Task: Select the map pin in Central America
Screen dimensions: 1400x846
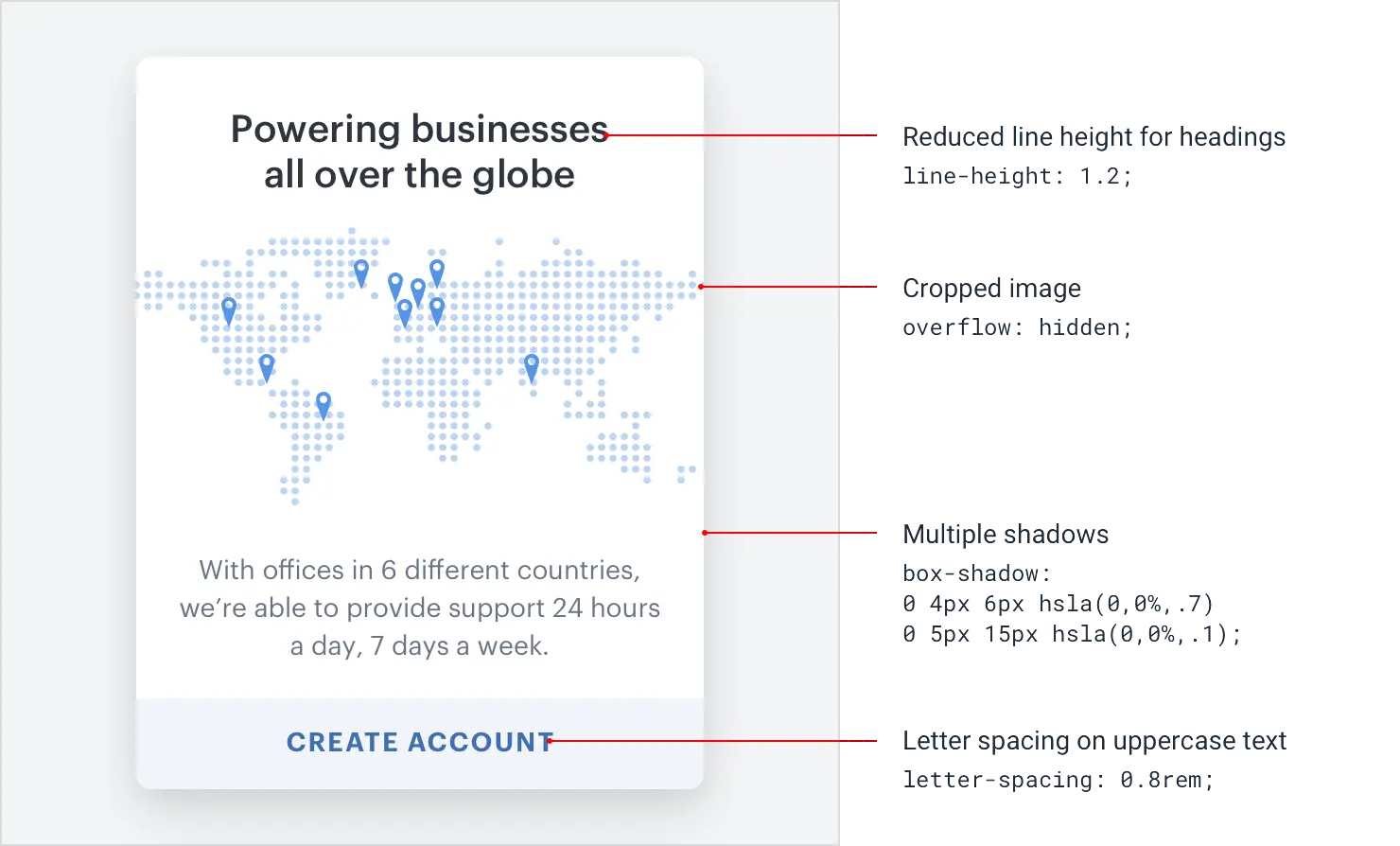Action: pyautogui.click(x=267, y=365)
